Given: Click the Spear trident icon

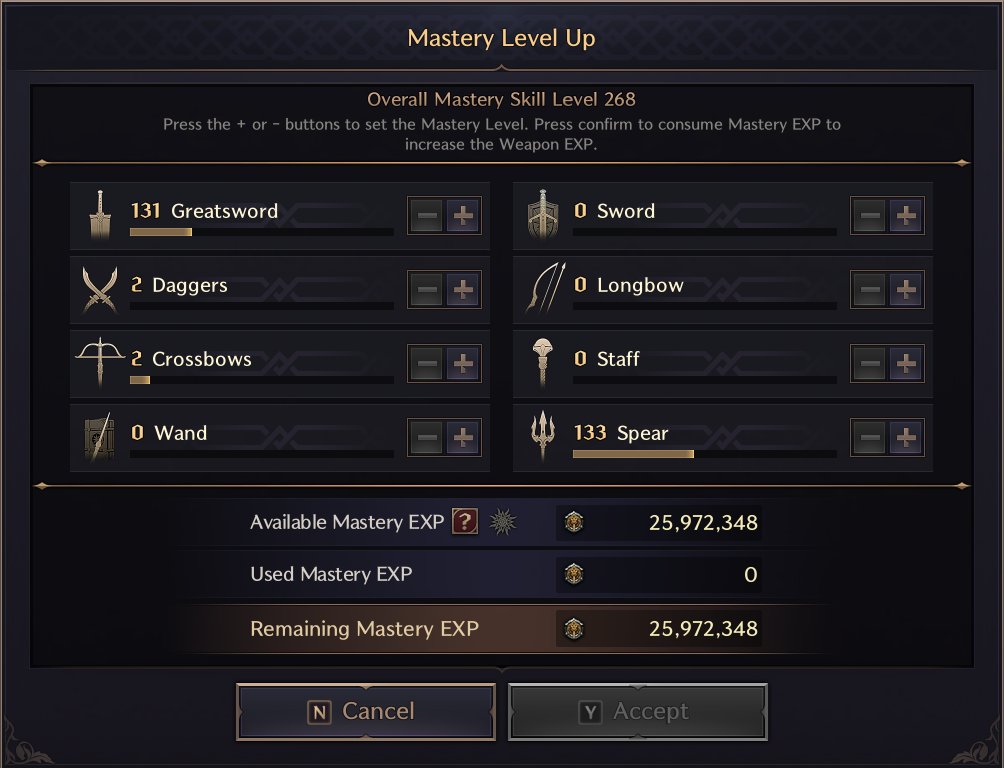Looking at the screenshot, I should coord(542,436).
